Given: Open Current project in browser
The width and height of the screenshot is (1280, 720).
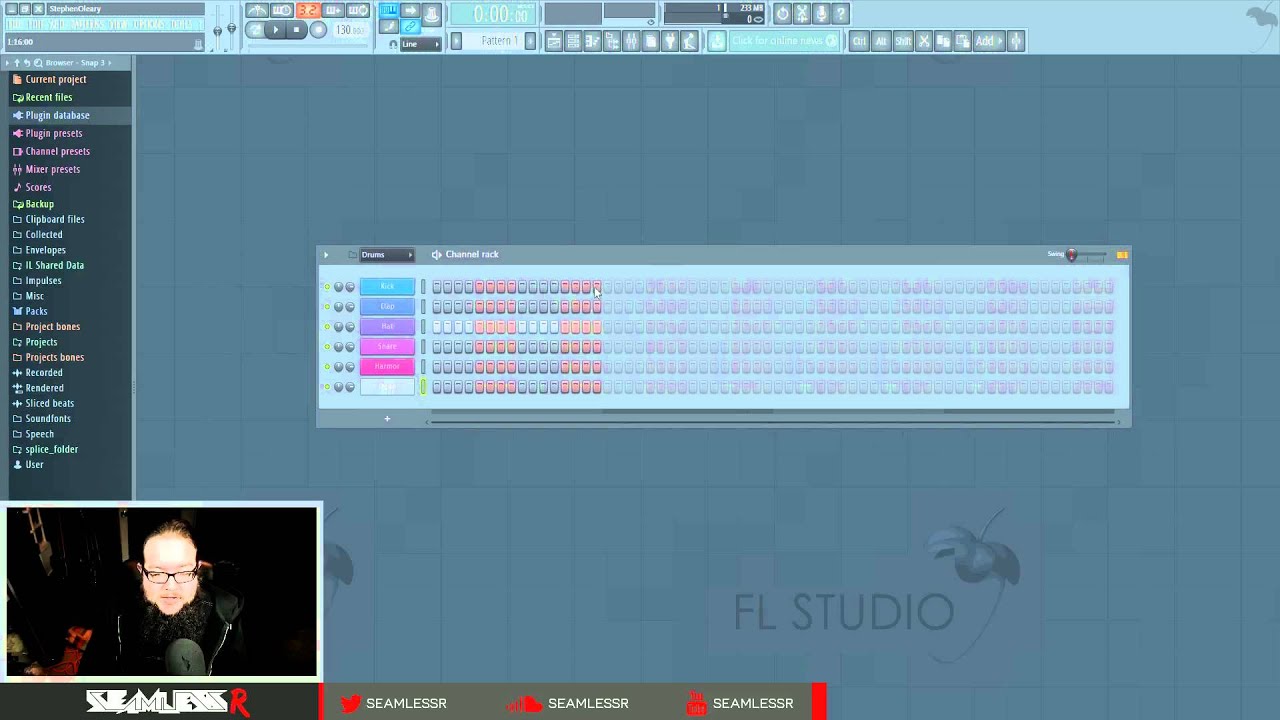Looking at the screenshot, I should point(56,79).
